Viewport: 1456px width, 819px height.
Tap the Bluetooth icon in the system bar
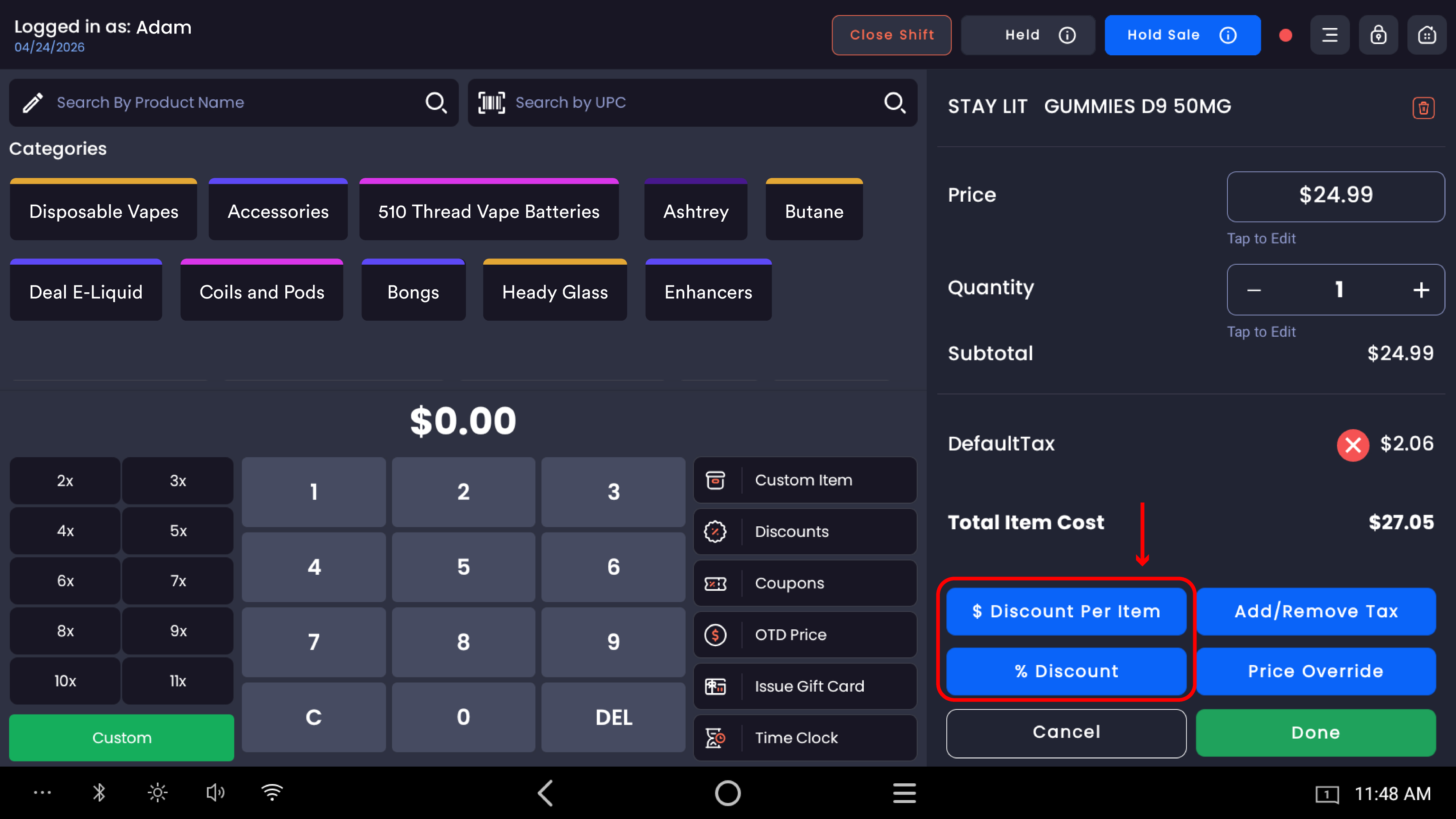99,792
